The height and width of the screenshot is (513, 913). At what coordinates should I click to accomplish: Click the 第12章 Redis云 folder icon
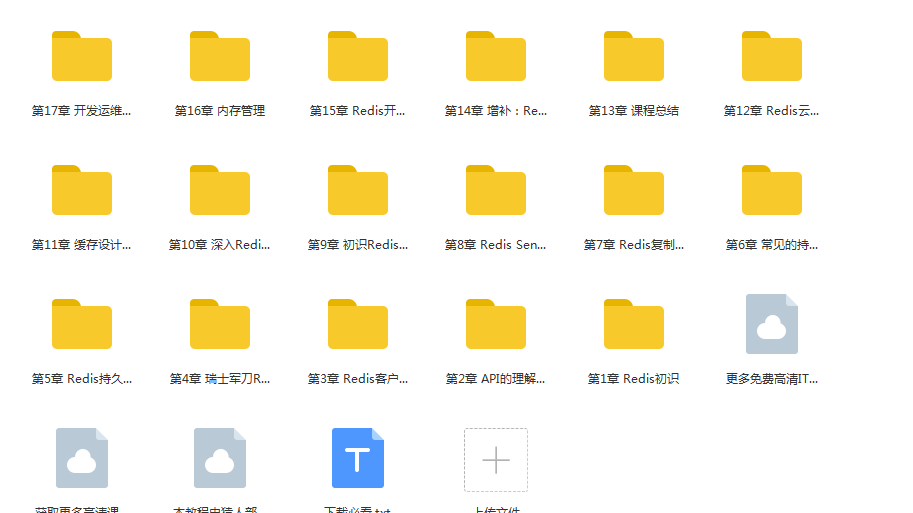771,57
